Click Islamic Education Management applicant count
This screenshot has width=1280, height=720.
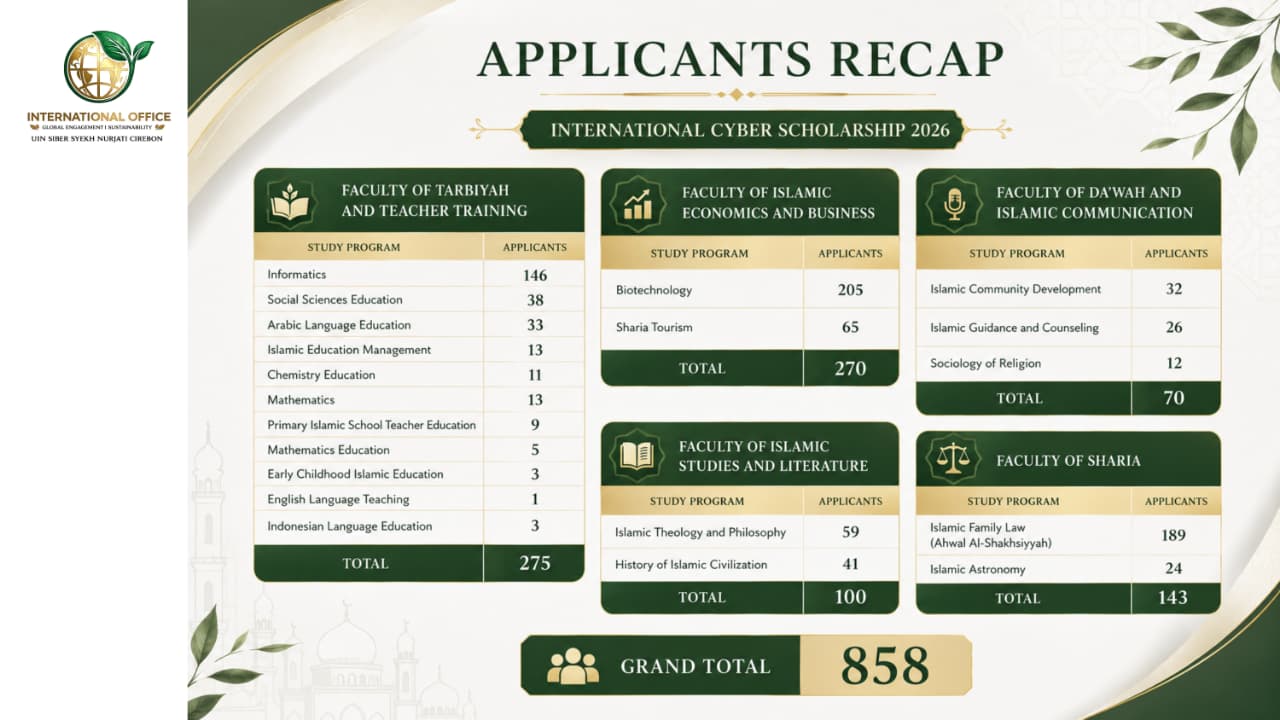535,350
